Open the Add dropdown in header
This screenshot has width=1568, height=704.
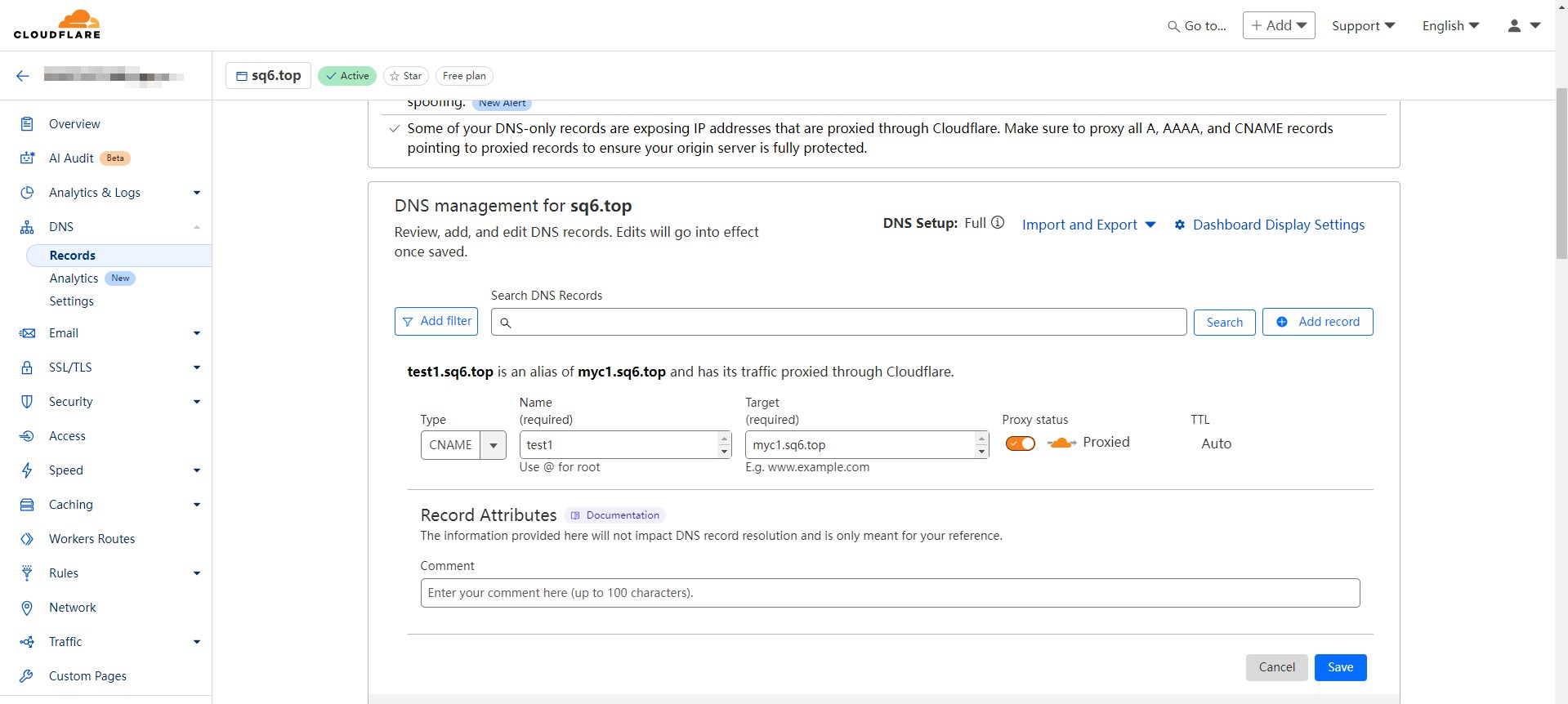pos(1279,25)
